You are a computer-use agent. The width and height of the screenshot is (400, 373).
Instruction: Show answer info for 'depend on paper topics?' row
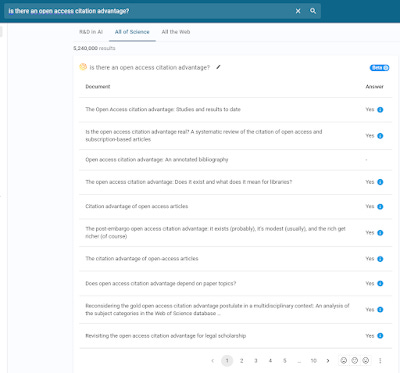click(380, 283)
